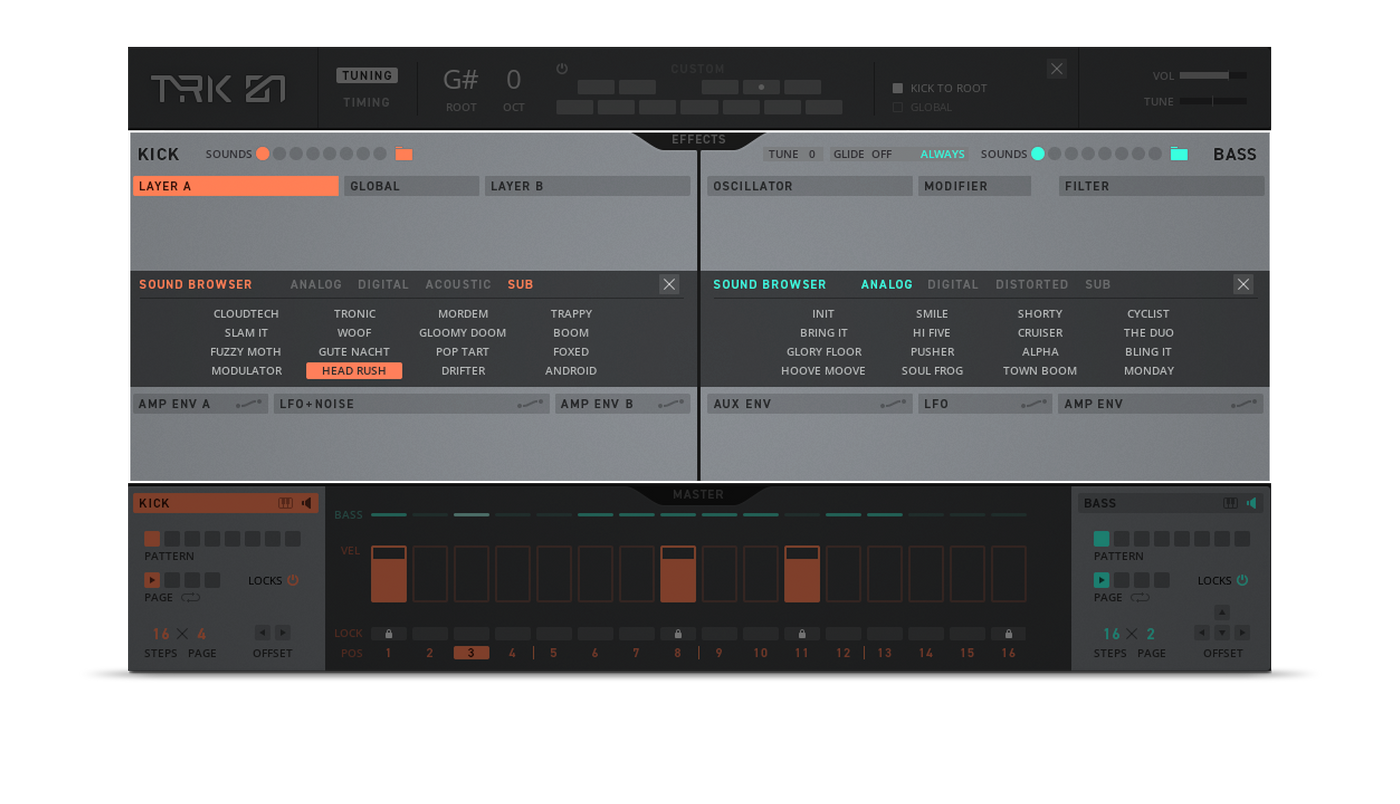Shift Bass offset down
The width and height of the screenshot is (1400, 804).
[x=1222, y=633]
